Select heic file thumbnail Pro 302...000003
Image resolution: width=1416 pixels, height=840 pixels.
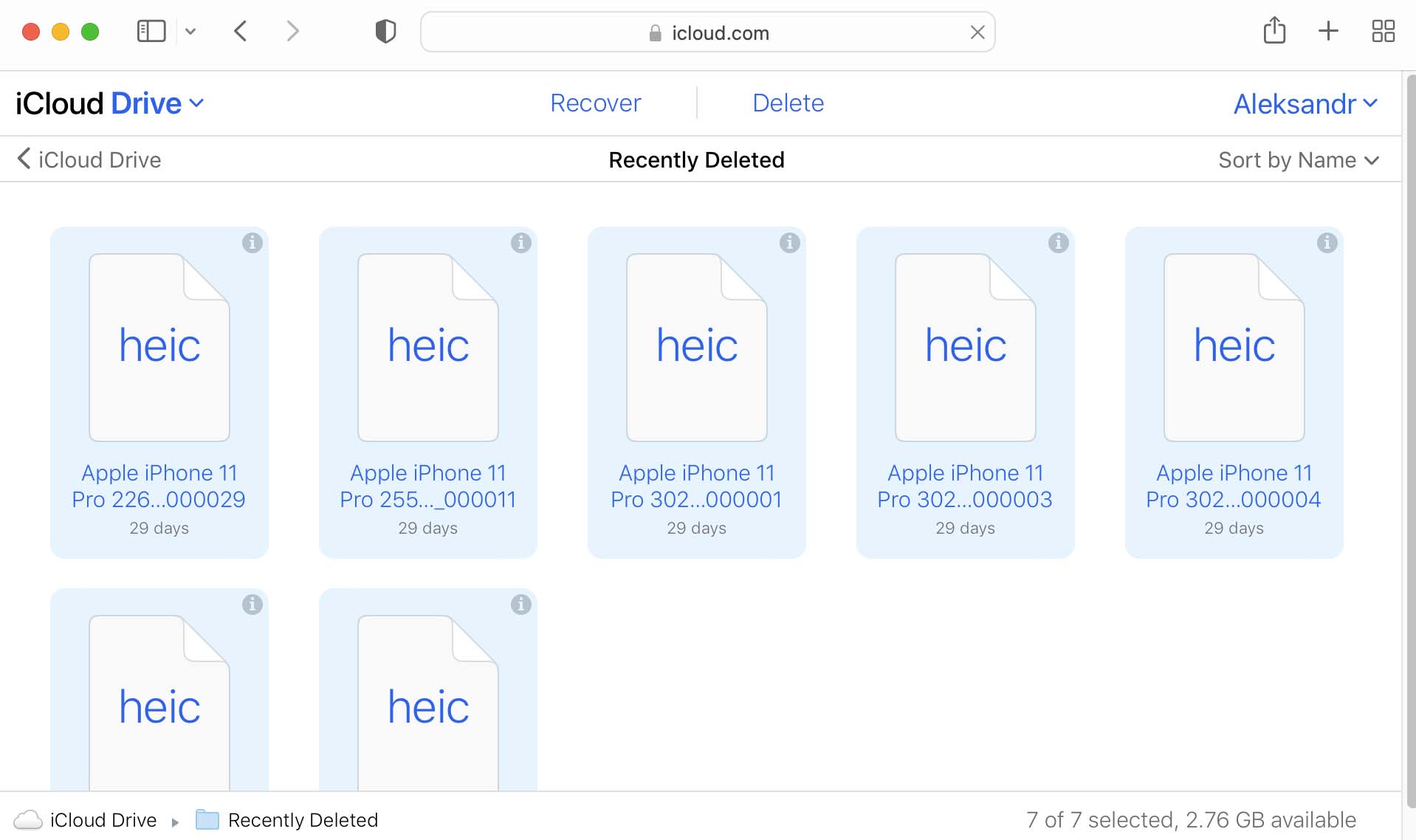pos(966,348)
